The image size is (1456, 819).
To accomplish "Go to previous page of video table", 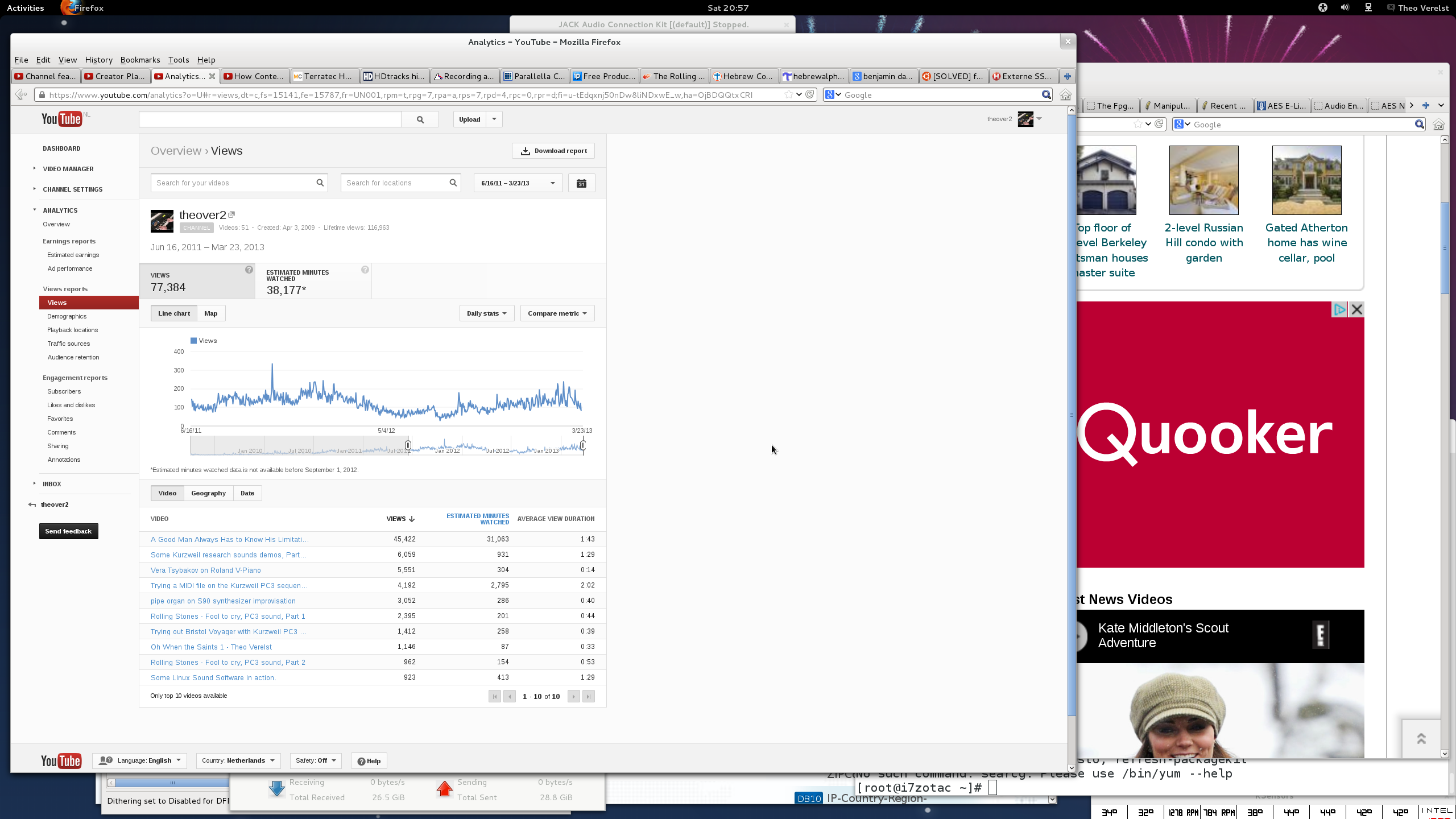I will [x=510, y=696].
